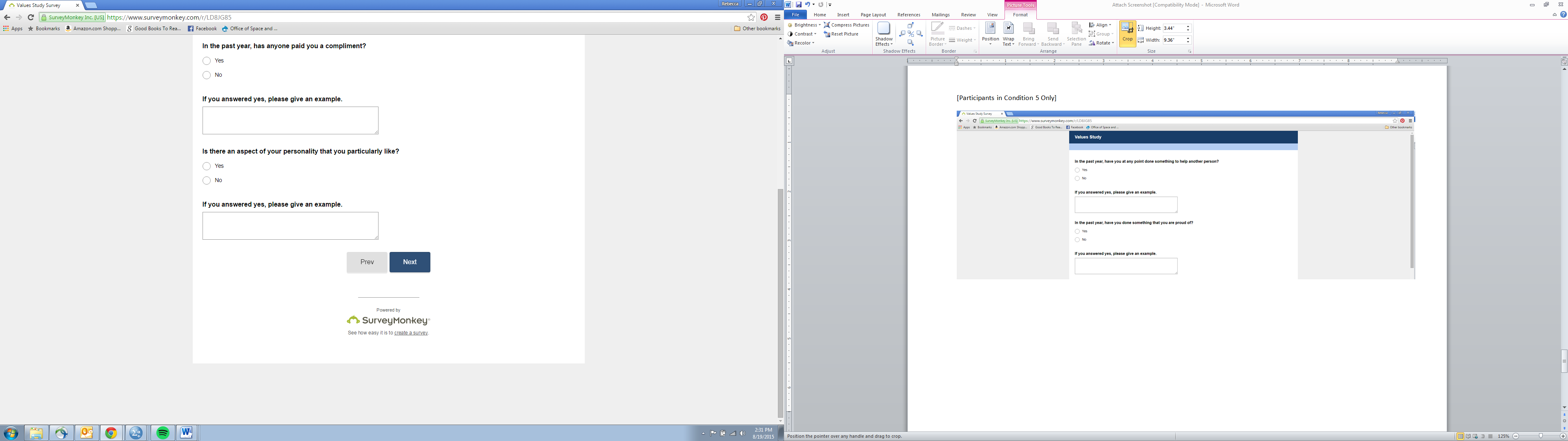Screen dimensions: 1568x441
Task: Select Yes for personality aspect question
Action: 207,166
